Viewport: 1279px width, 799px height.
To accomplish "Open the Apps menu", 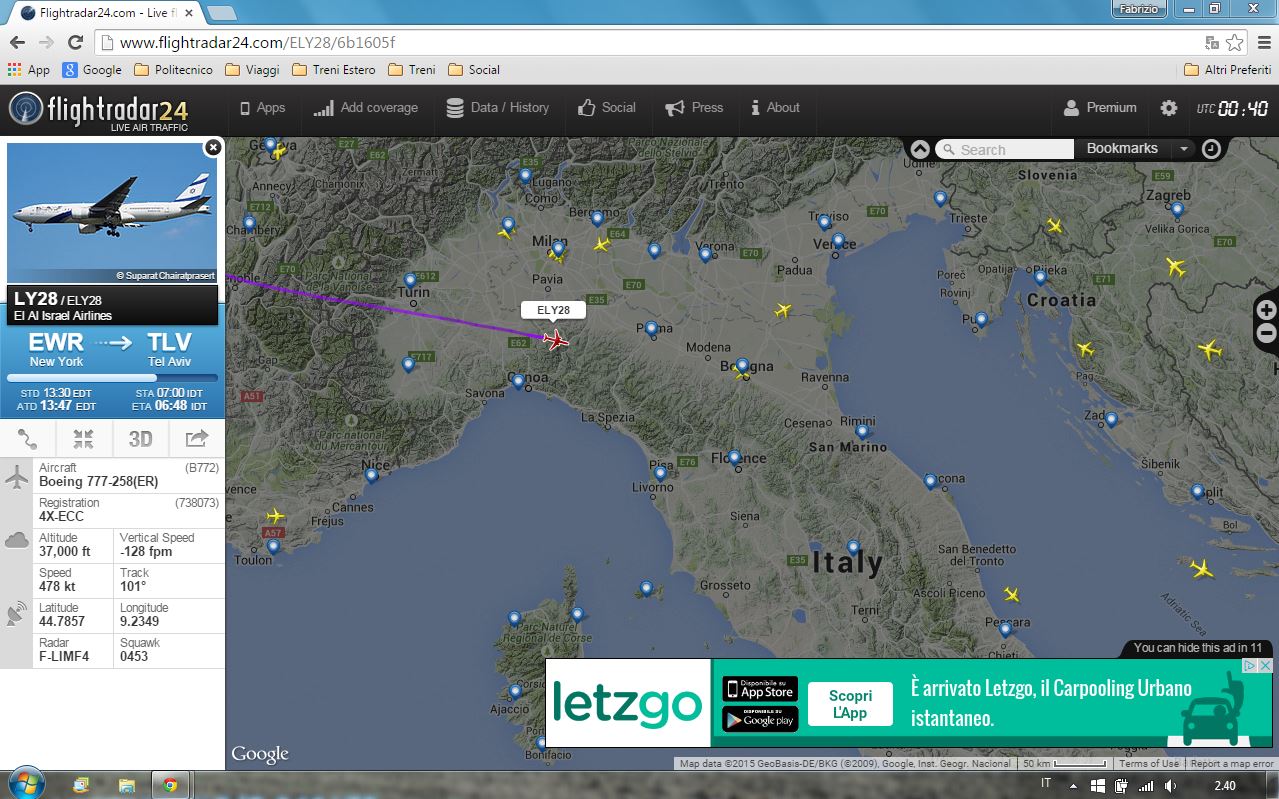I will point(262,108).
